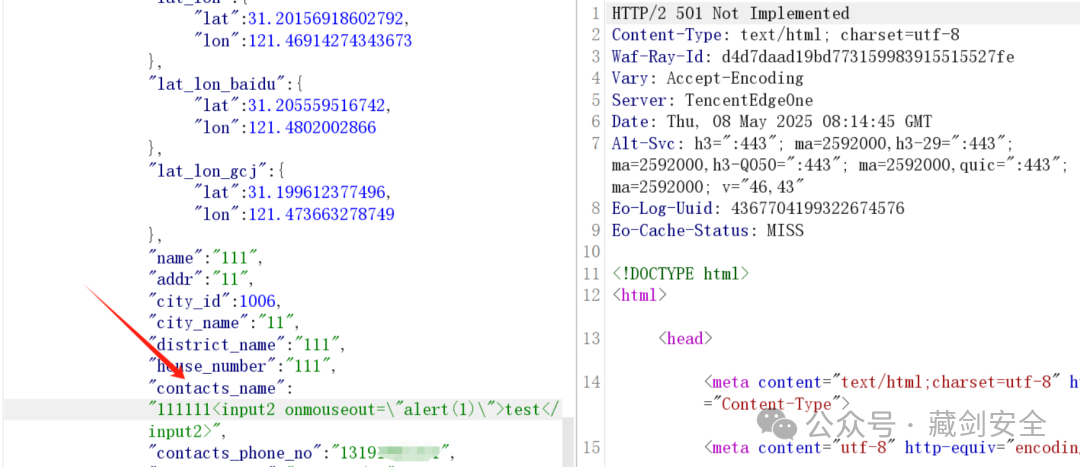This screenshot has height=467, width=1080.
Task: Select the "addr":"11" line
Action: click(x=202, y=280)
